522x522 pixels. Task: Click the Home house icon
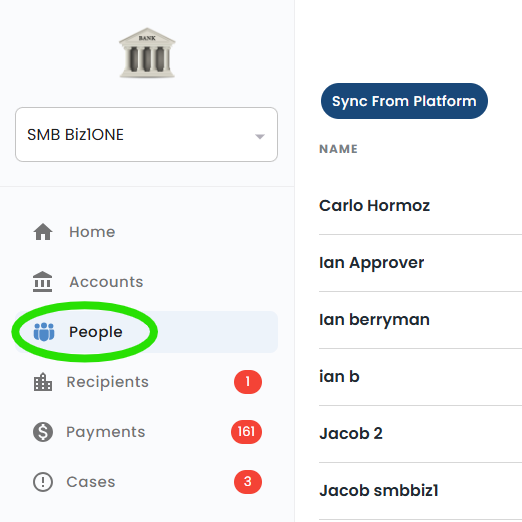click(43, 232)
